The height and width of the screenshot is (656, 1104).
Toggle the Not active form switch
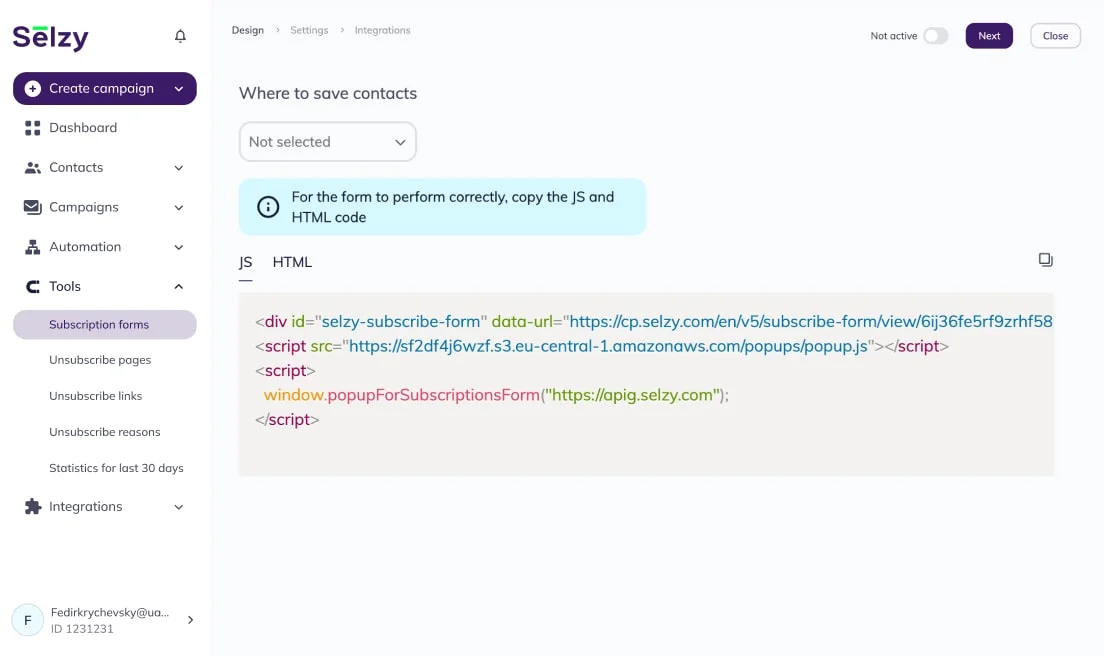pyautogui.click(x=935, y=36)
